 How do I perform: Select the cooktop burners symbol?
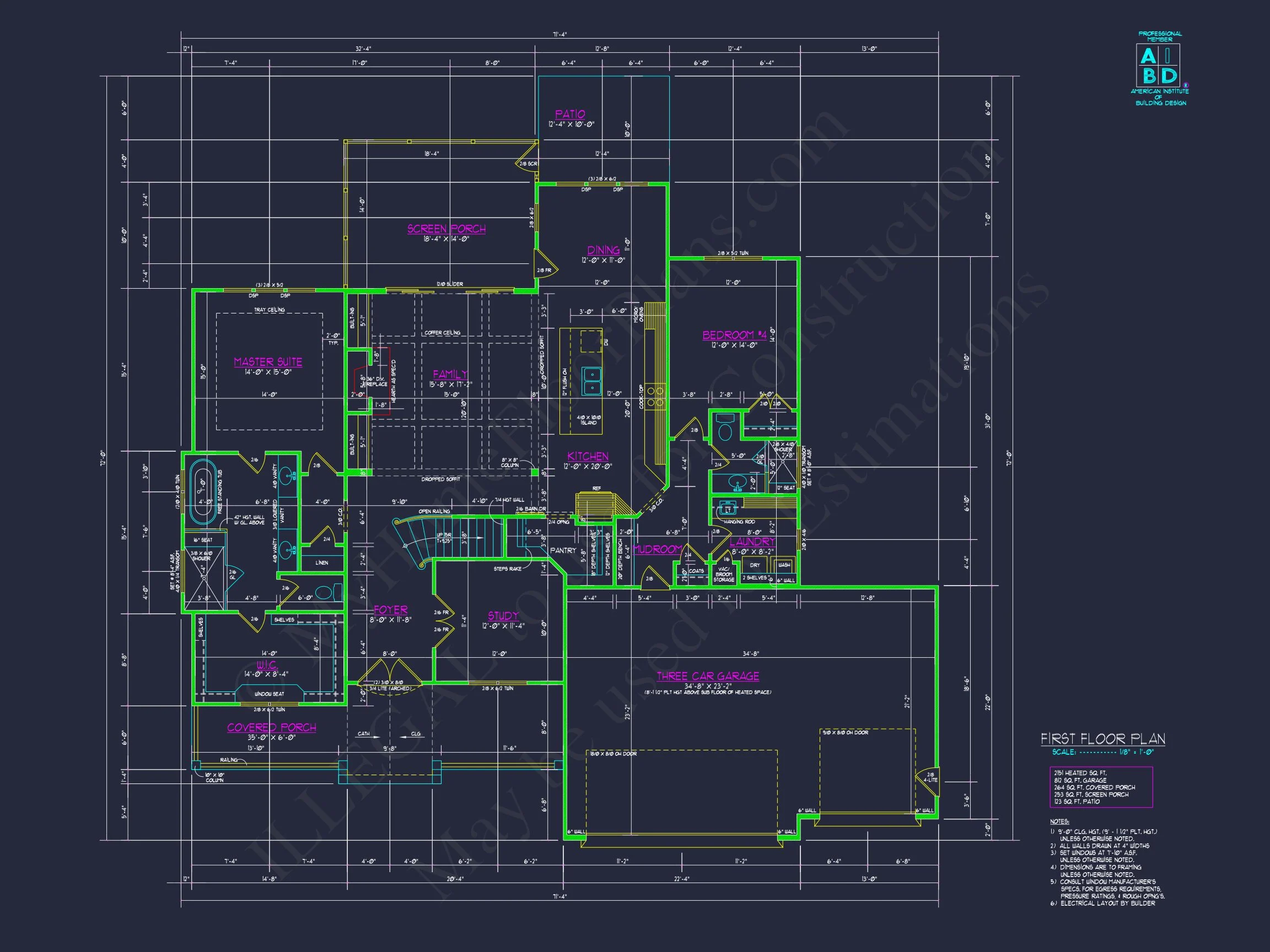[654, 397]
